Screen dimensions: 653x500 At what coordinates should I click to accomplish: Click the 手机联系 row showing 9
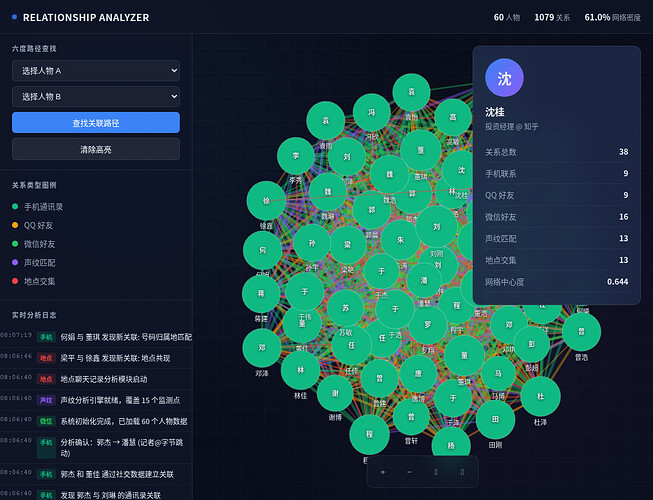556,174
